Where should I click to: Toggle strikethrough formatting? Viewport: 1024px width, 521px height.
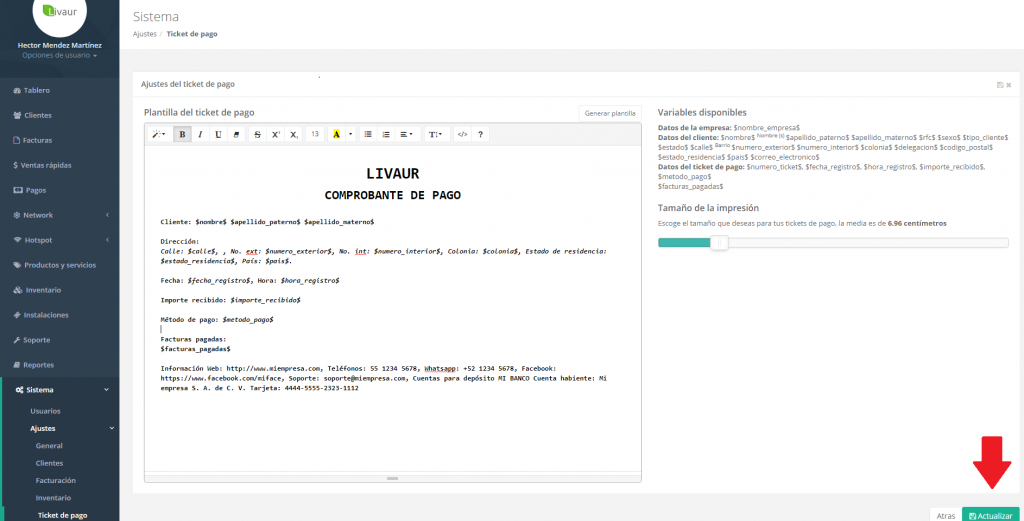[x=257, y=134]
